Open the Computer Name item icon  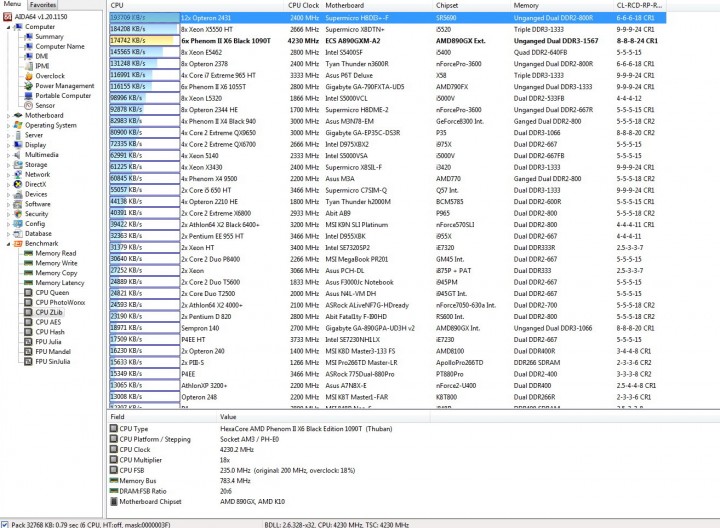pos(28,46)
